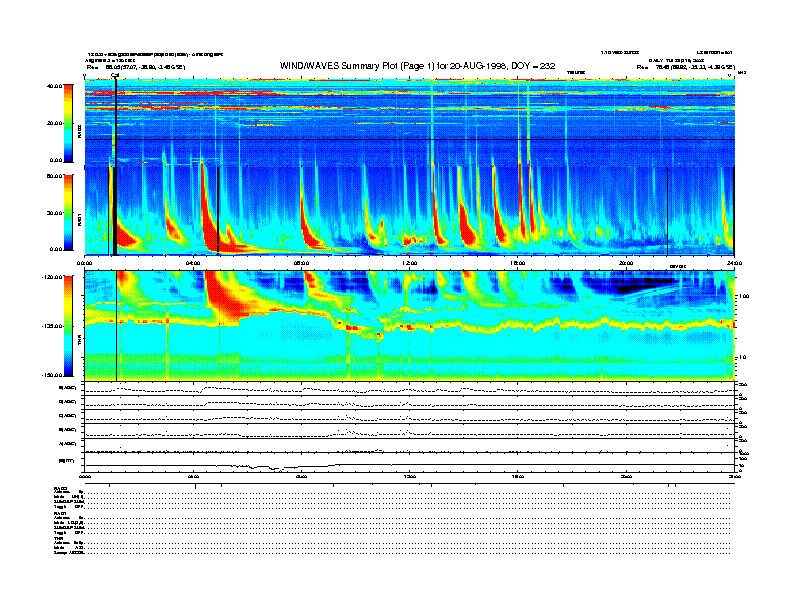Click the '-120.00' label on the TNR color scale
792x612 pixels.
click(52, 277)
